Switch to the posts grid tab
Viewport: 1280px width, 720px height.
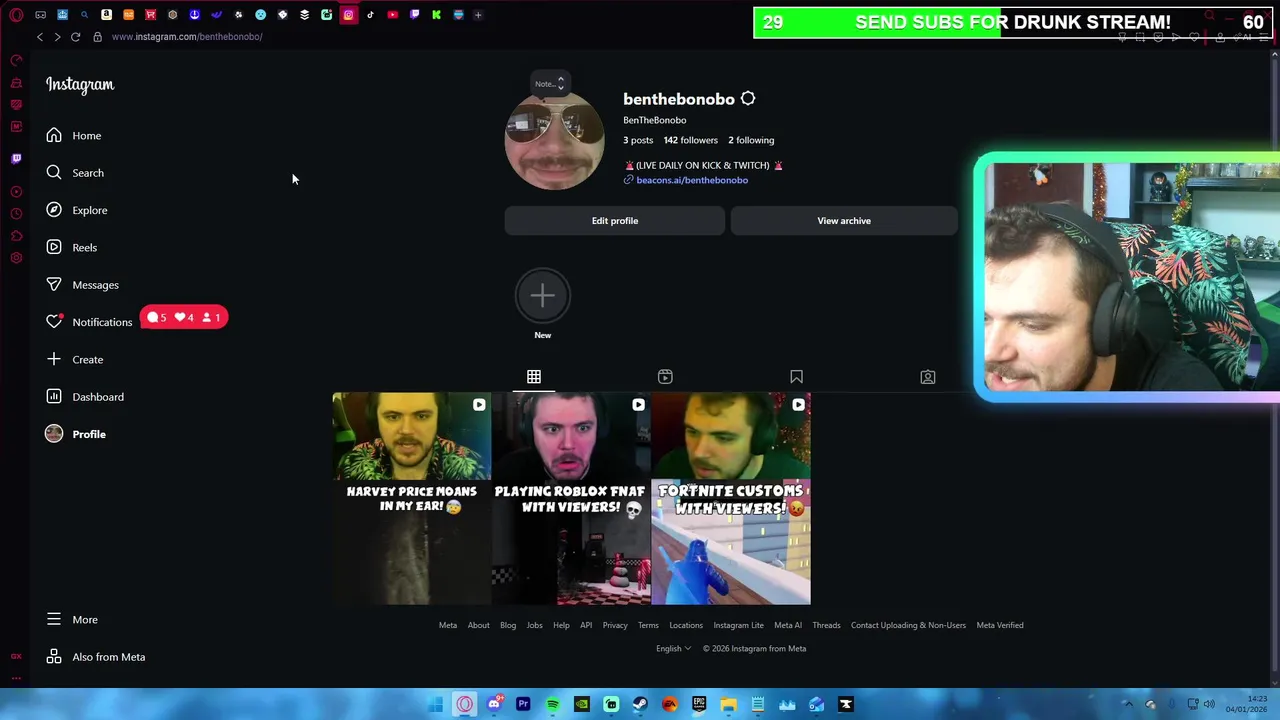[534, 377]
